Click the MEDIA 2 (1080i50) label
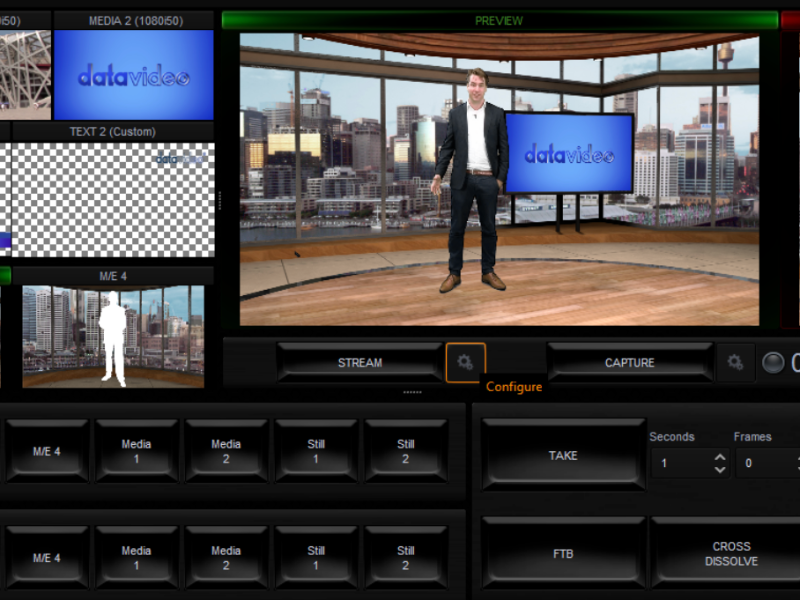This screenshot has width=800, height=600. [x=136, y=21]
